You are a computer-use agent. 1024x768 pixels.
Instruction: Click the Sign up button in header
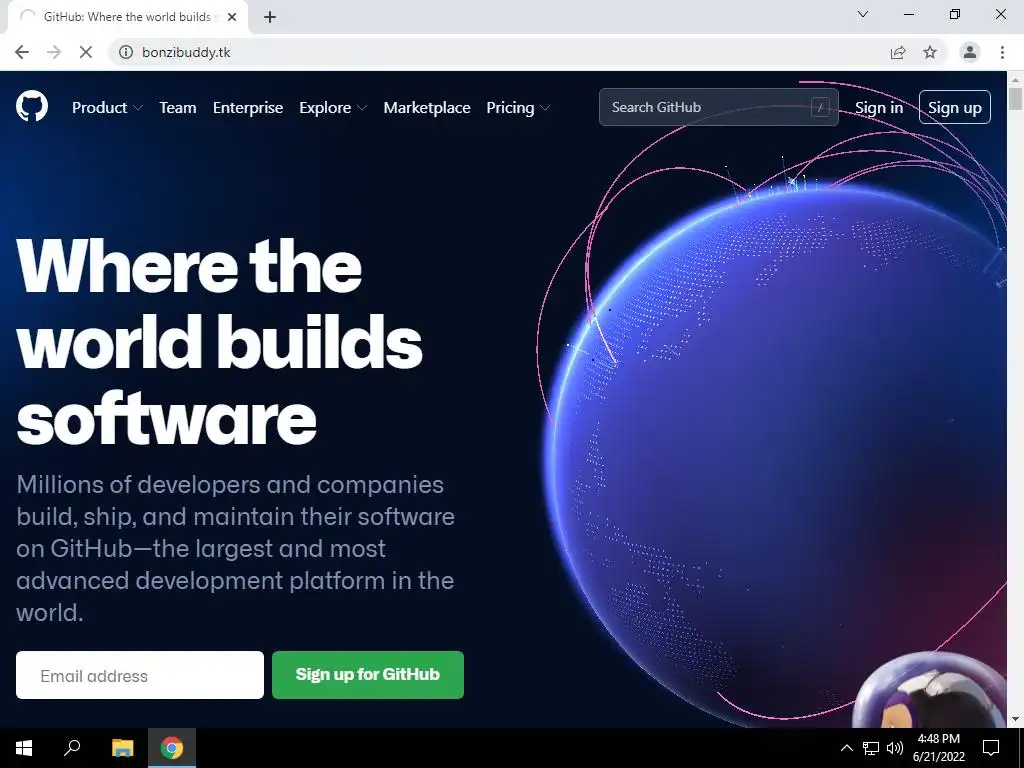click(x=955, y=107)
